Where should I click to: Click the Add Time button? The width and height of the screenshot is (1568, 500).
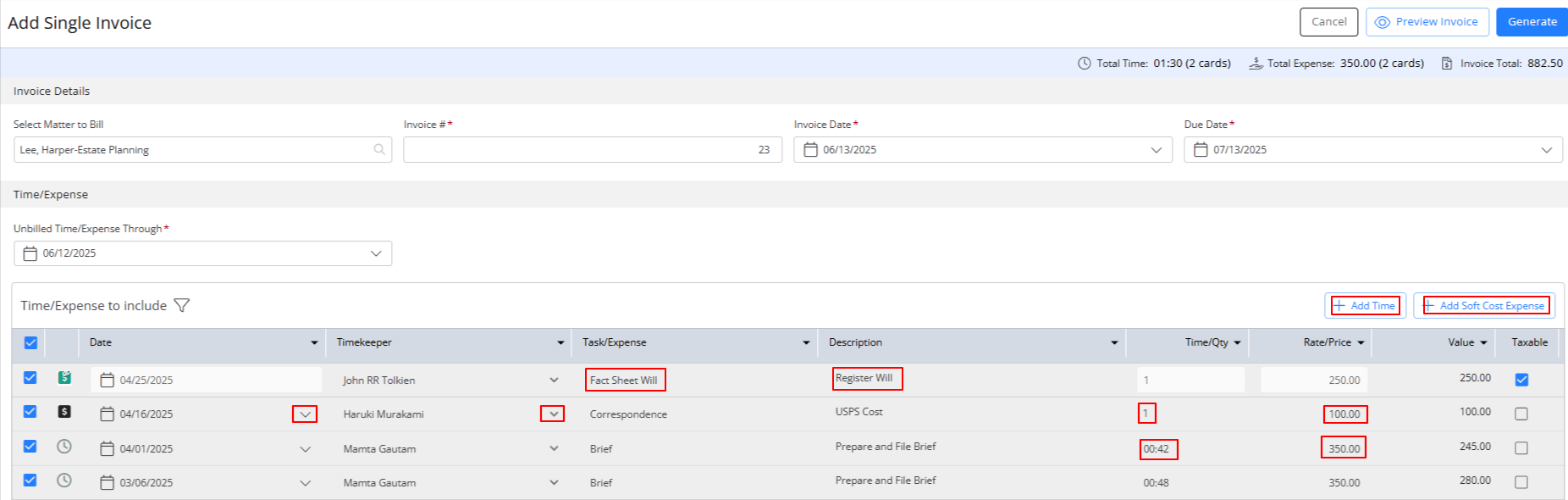tap(1365, 306)
